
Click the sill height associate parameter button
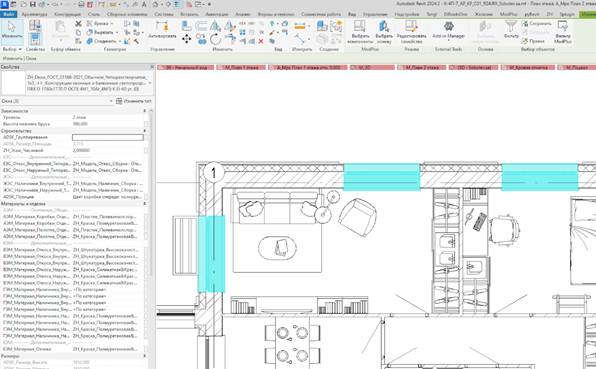(146, 124)
